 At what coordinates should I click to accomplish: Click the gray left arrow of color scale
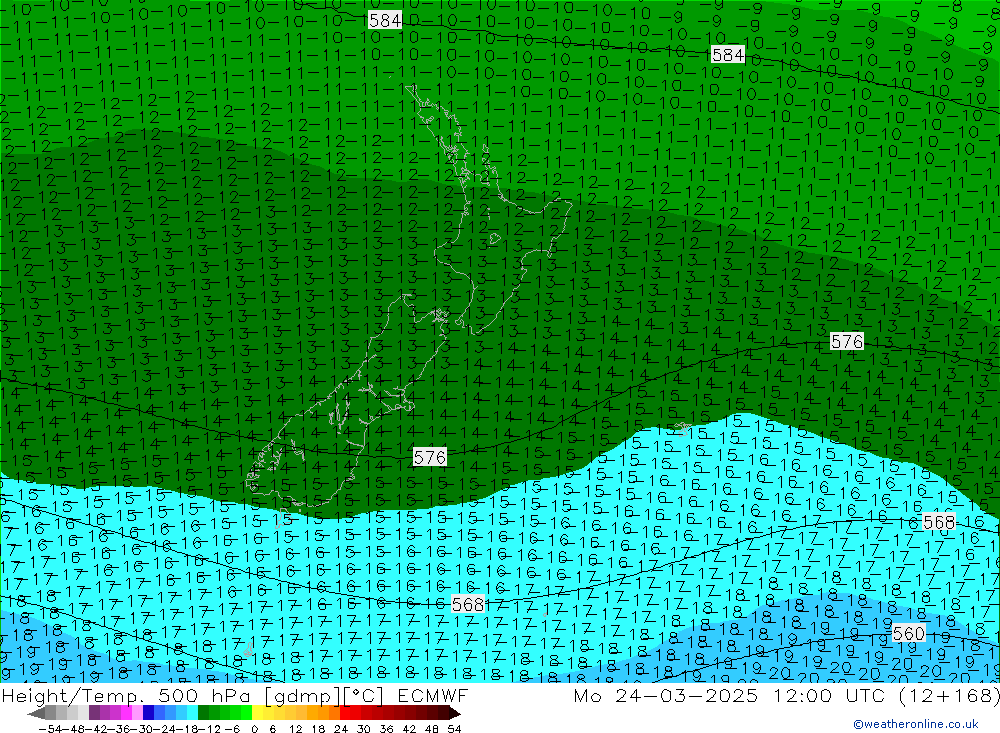tap(36, 713)
